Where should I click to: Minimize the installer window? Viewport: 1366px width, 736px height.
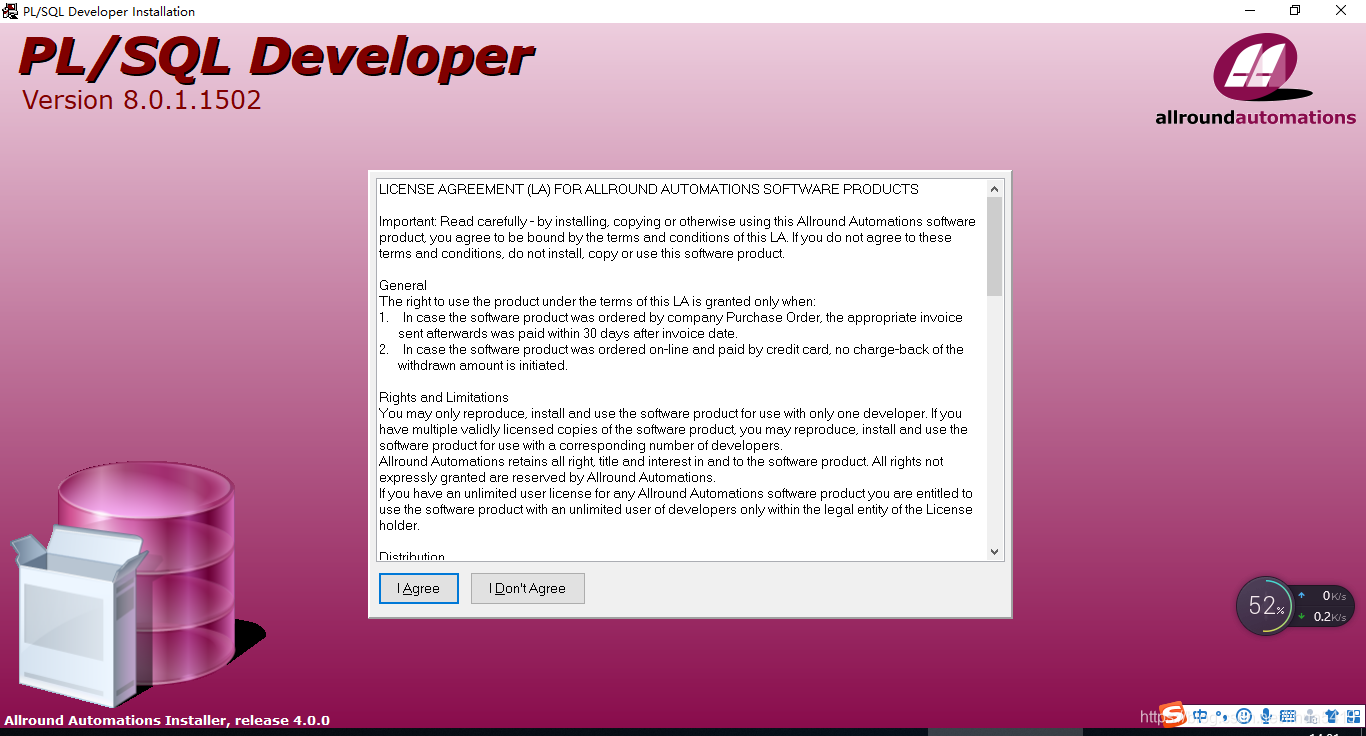point(1249,11)
